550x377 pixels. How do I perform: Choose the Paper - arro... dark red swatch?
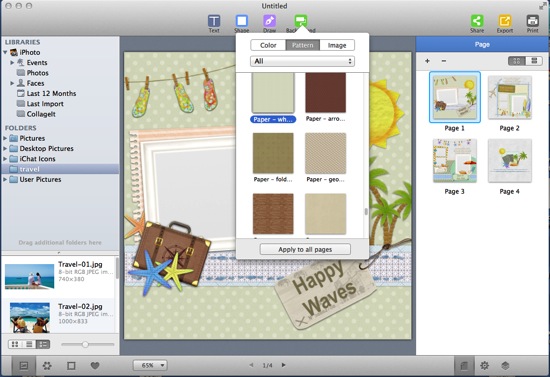[x=326, y=93]
